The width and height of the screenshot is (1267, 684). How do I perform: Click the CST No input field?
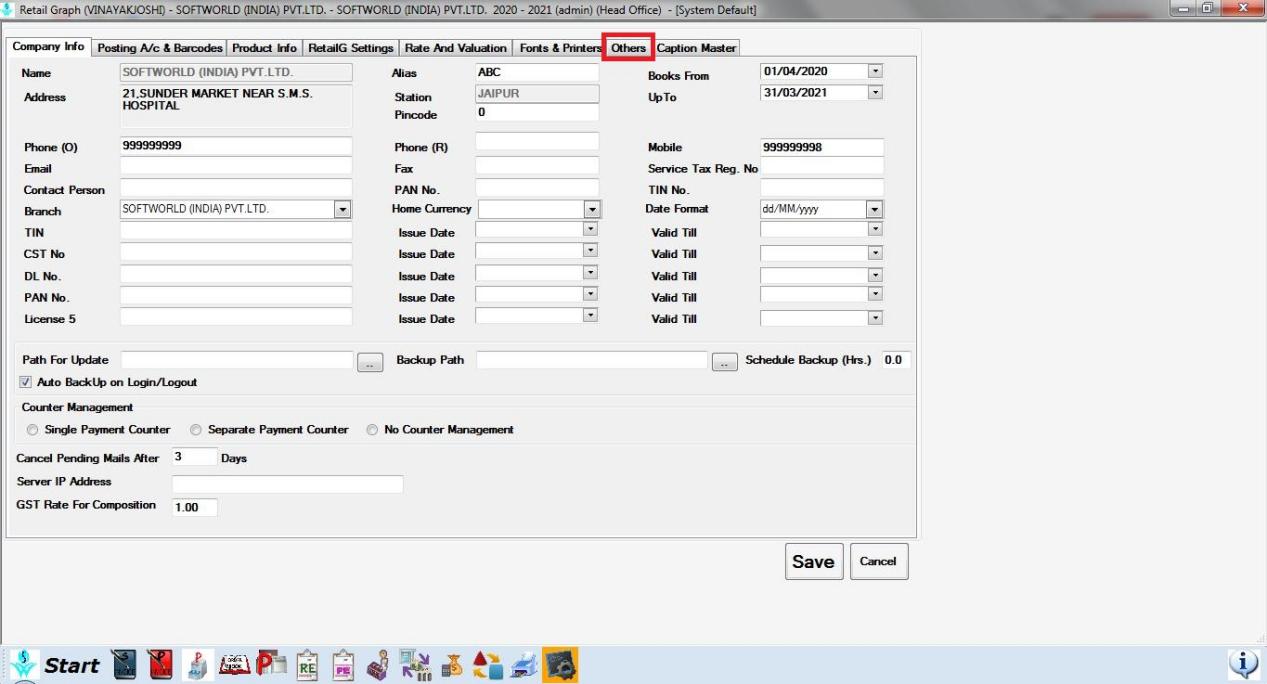pos(236,253)
